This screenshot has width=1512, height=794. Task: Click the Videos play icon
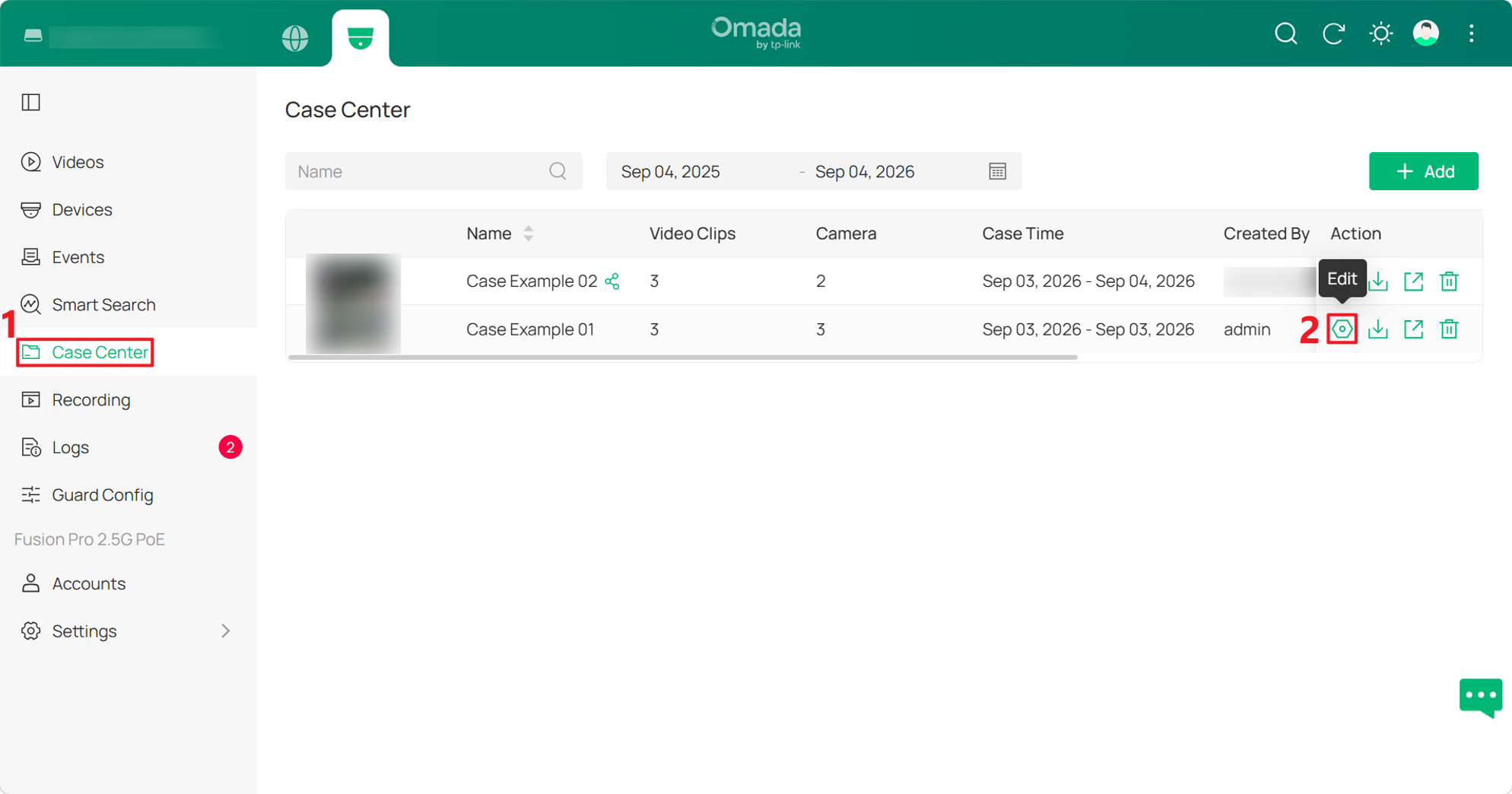click(x=30, y=162)
